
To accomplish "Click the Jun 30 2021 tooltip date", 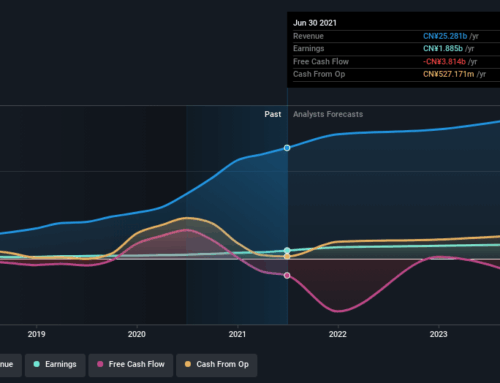I will click(315, 23).
